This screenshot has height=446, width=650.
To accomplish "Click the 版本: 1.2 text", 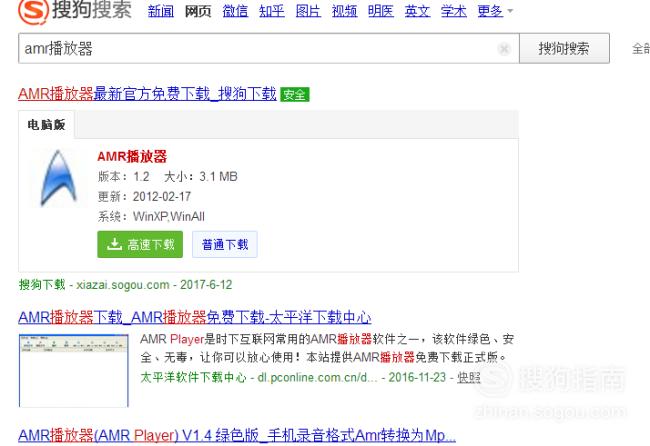I will pyautogui.click(x=124, y=177).
